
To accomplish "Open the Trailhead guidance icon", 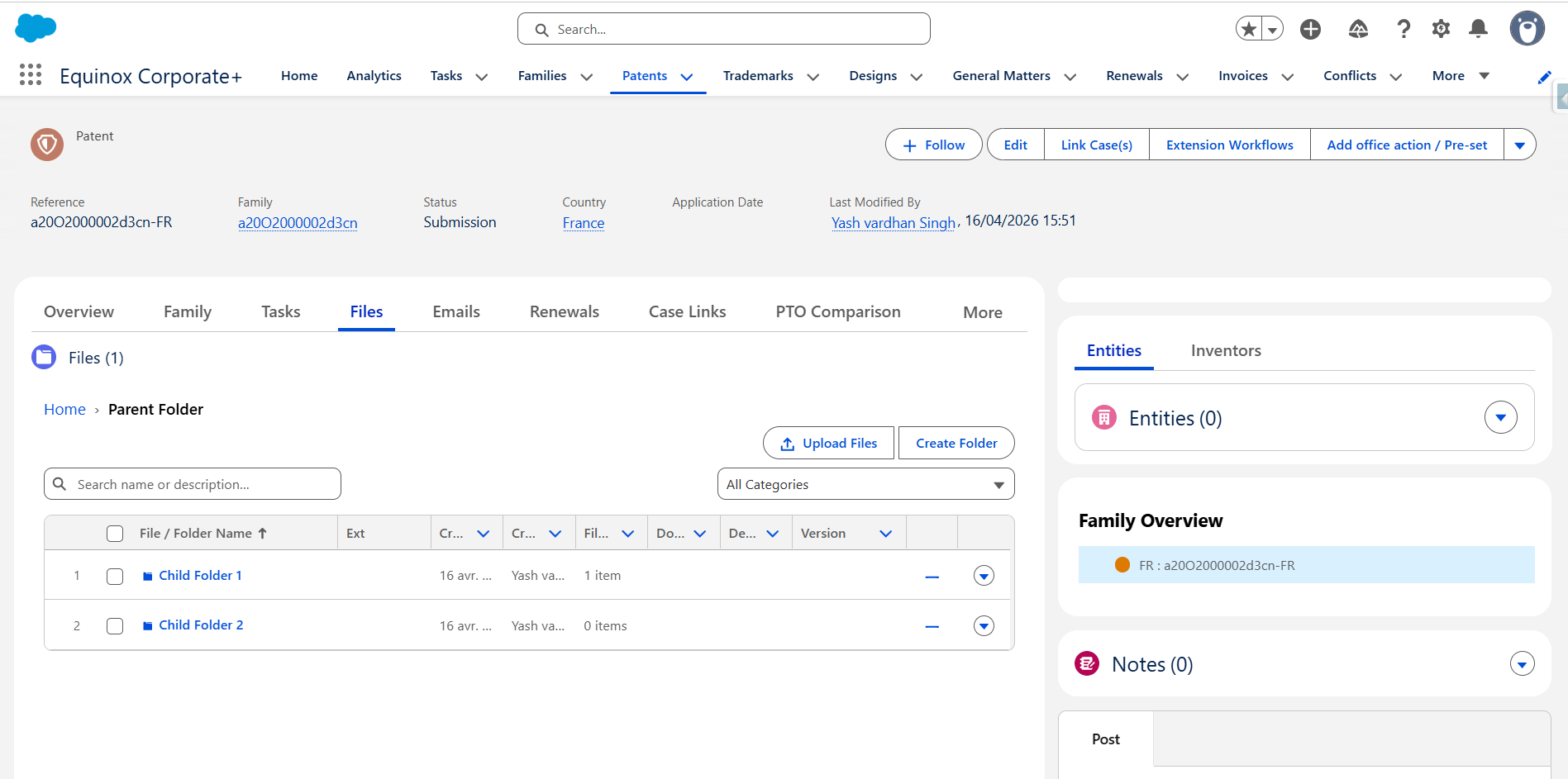I will (1358, 29).
